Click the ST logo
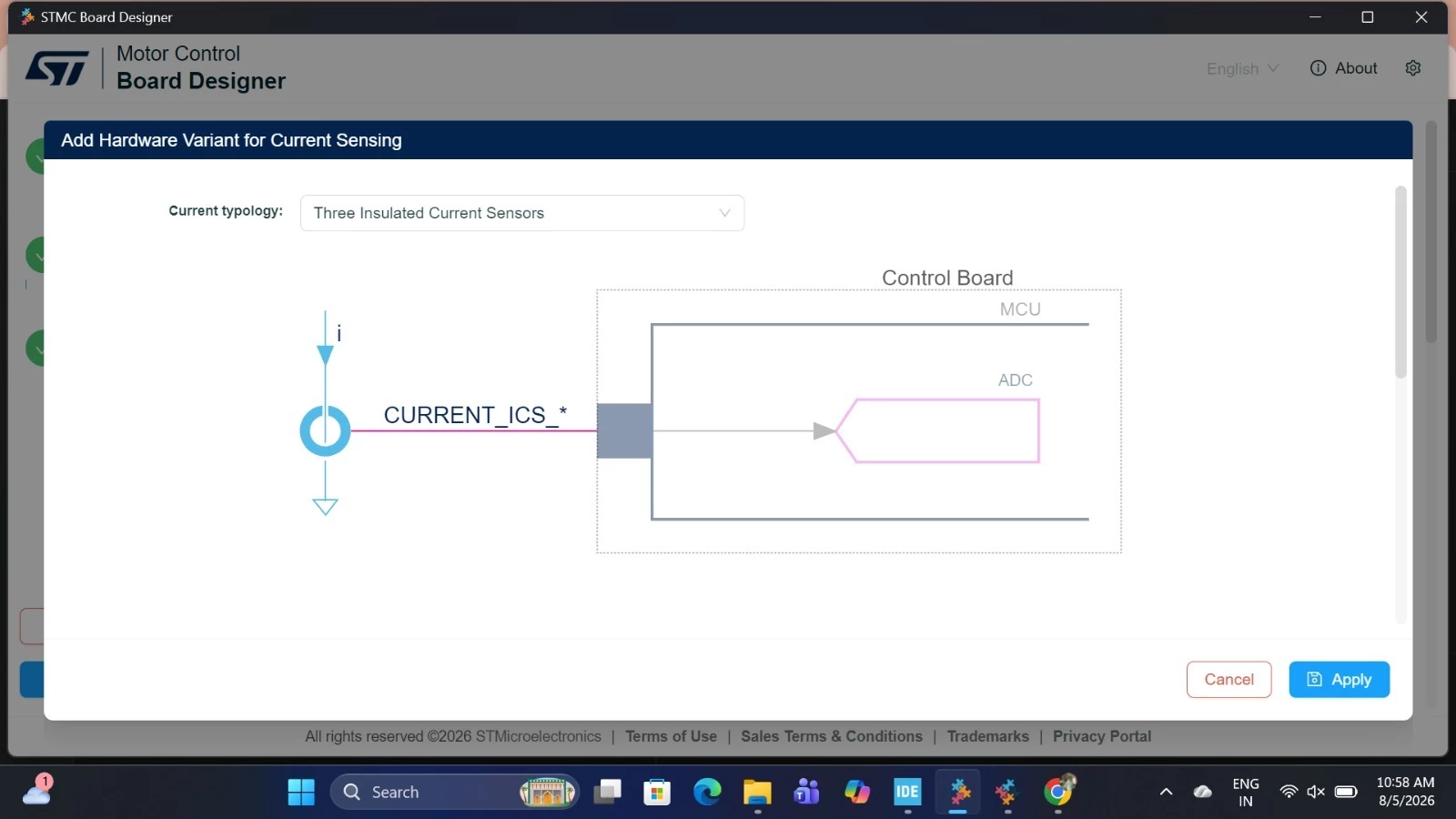This screenshot has height=819, width=1456. (57, 68)
